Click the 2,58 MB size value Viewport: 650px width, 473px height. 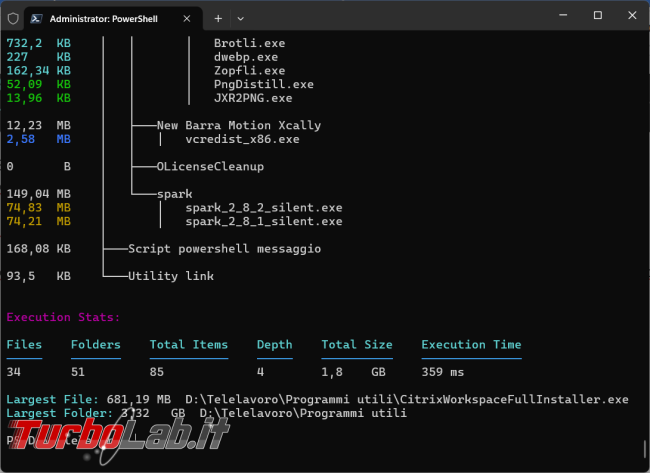pyautogui.click(x=39, y=139)
